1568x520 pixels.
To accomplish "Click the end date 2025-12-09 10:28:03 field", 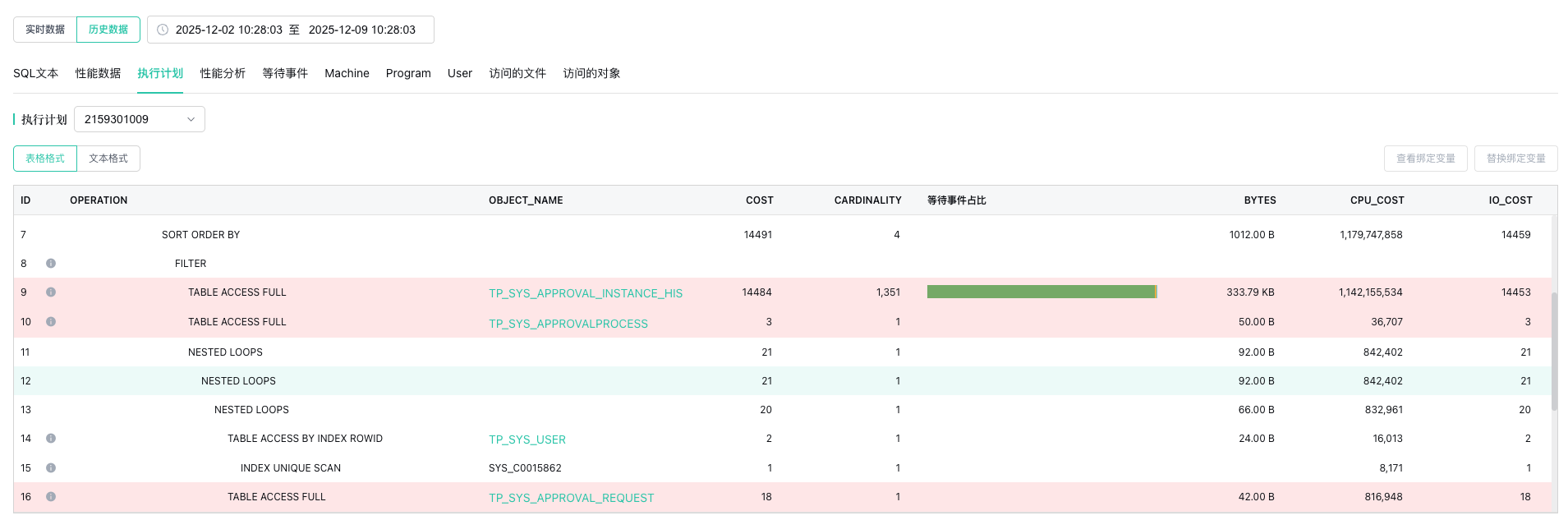I will click(362, 30).
